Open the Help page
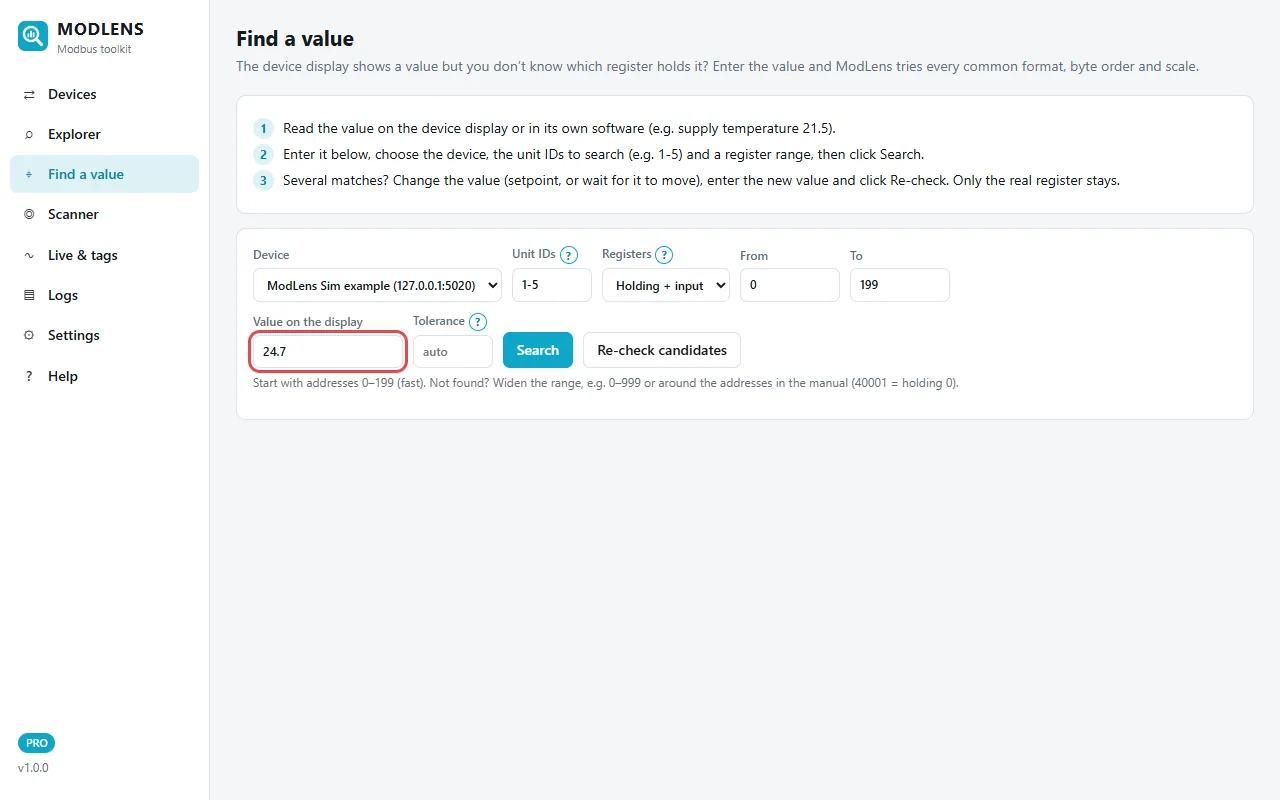Viewport: 1280px width, 800px height. click(x=104, y=376)
